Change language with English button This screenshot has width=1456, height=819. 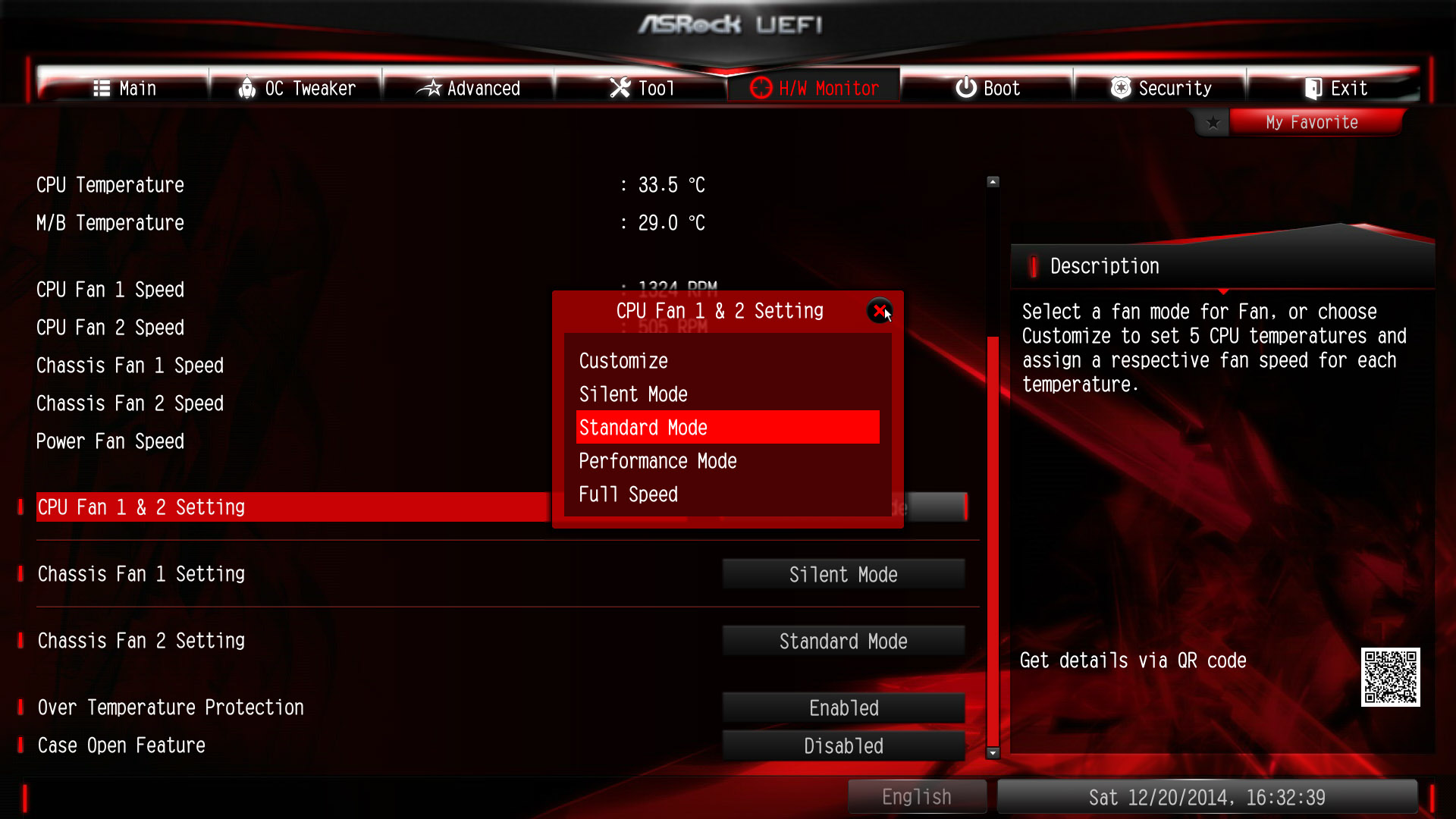point(917,797)
